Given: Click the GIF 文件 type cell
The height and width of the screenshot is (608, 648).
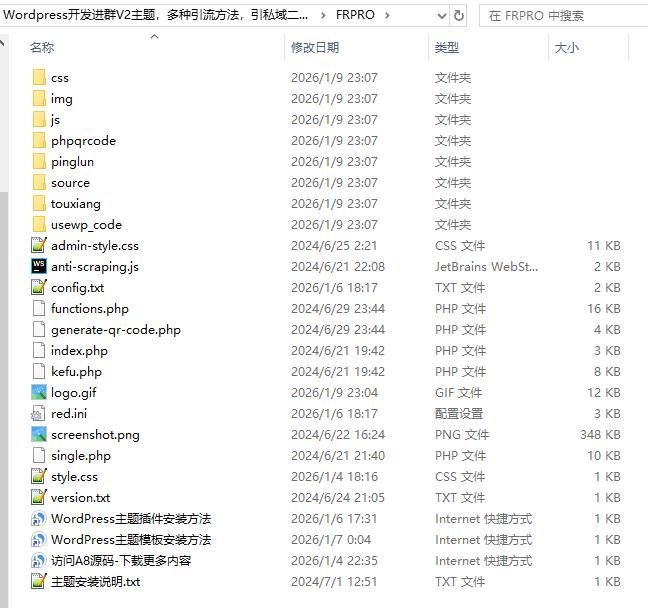Looking at the screenshot, I should point(458,393).
